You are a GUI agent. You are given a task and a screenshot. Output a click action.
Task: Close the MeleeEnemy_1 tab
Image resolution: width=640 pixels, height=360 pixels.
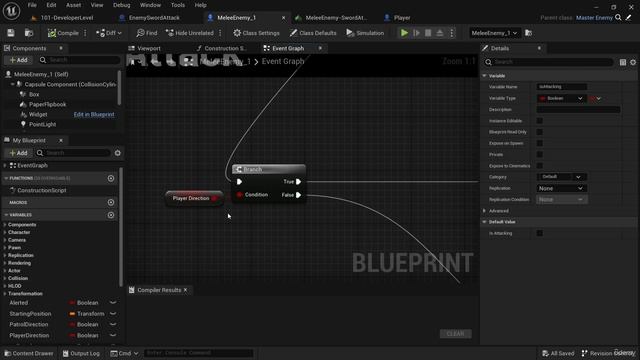coord(284,18)
